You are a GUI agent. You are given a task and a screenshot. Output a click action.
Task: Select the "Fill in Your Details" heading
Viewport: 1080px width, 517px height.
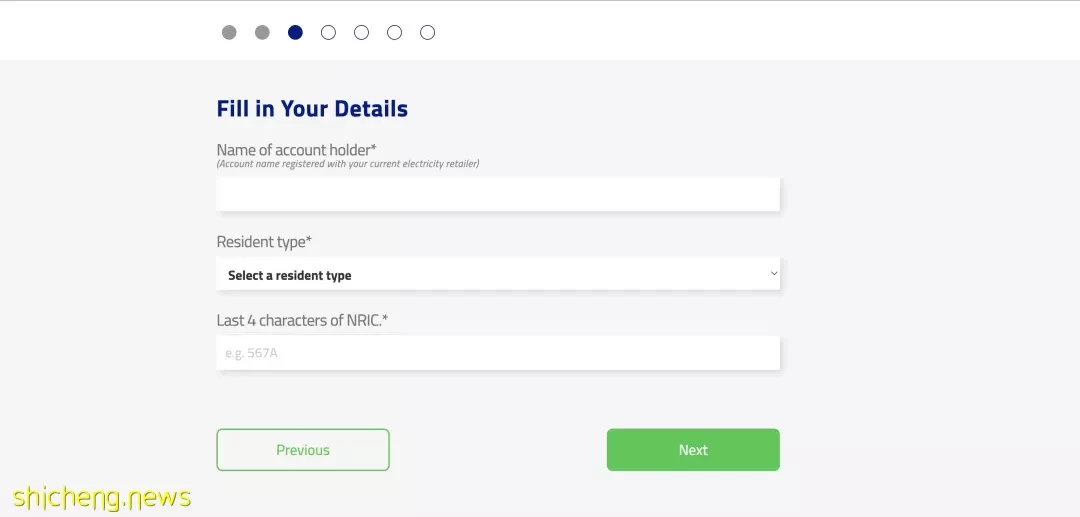[x=312, y=109]
